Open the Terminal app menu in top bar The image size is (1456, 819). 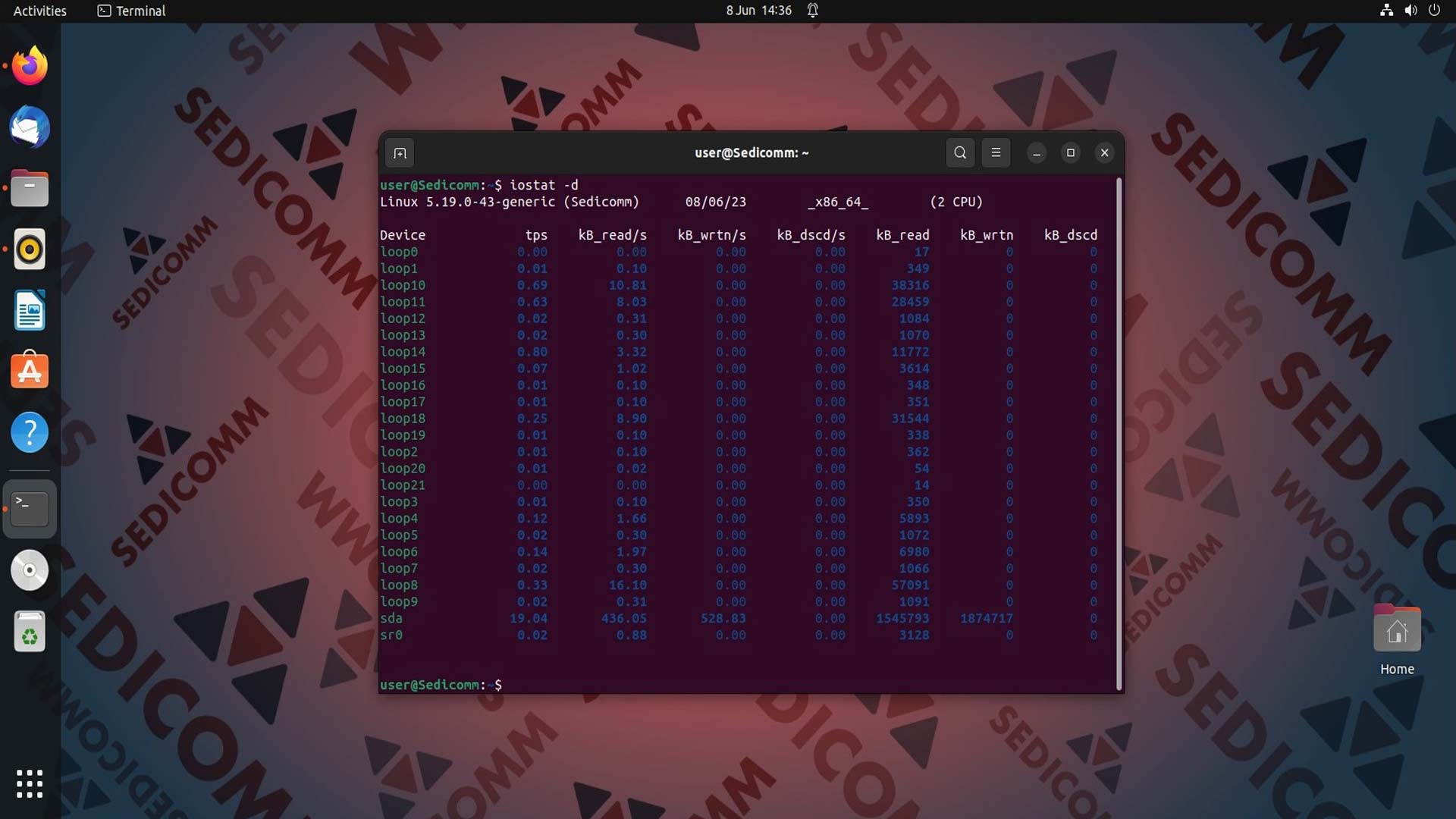coord(132,11)
